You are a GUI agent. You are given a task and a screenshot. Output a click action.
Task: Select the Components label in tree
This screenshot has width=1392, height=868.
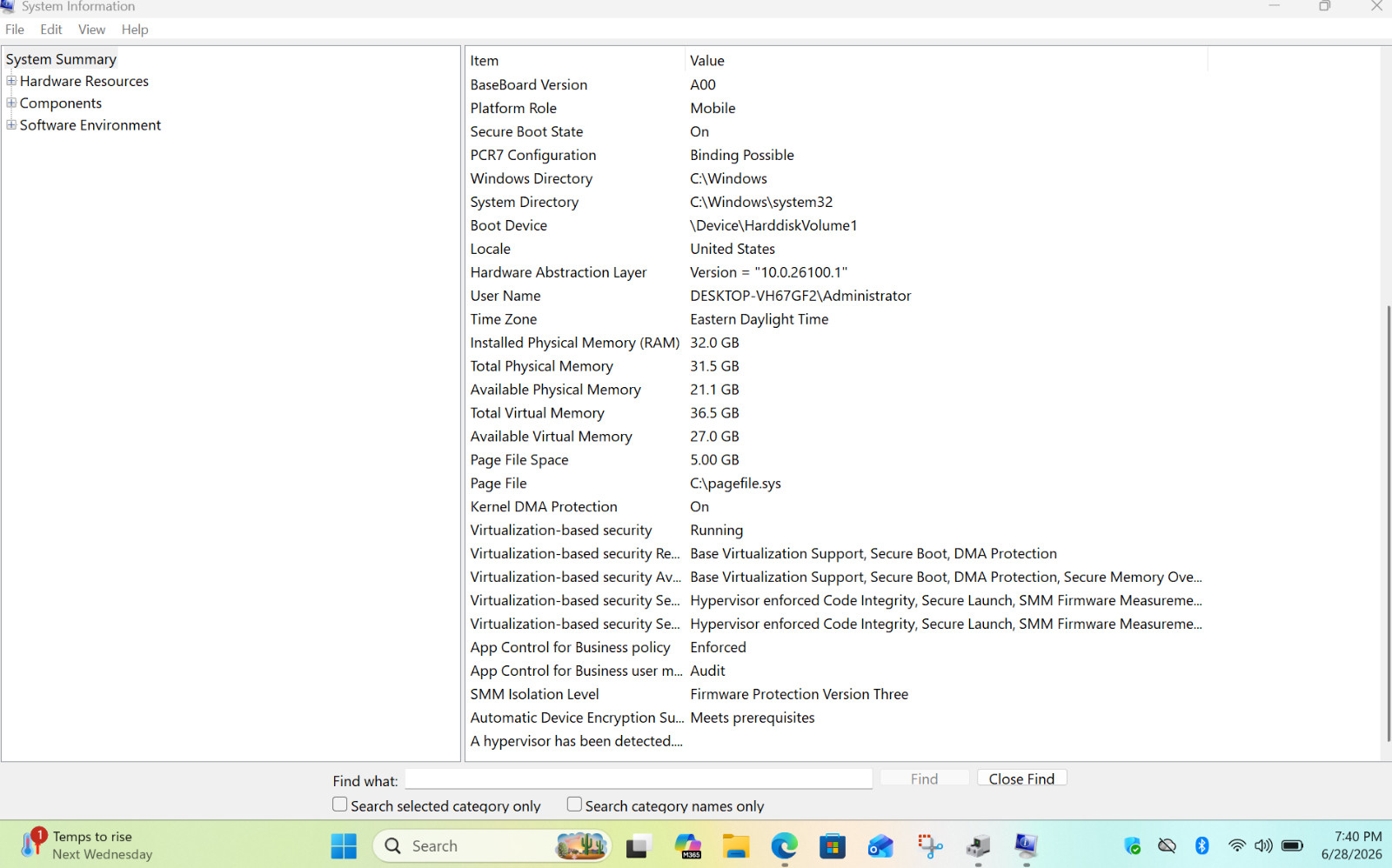click(61, 103)
